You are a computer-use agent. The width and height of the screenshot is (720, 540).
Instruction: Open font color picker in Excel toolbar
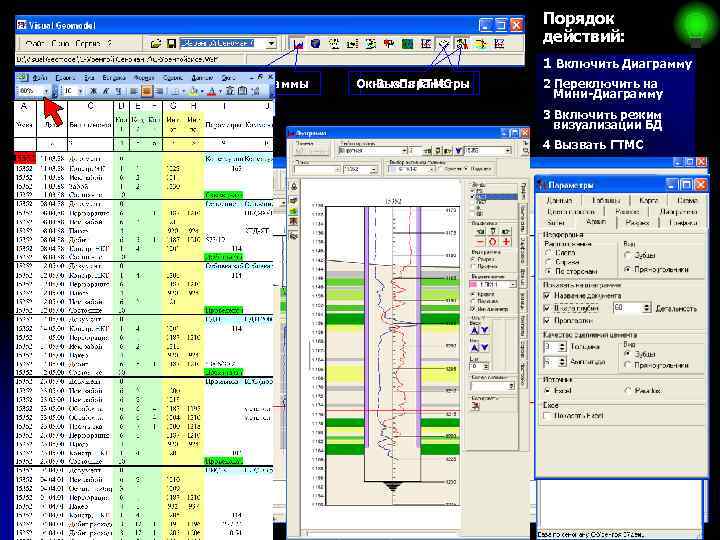coord(212,91)
